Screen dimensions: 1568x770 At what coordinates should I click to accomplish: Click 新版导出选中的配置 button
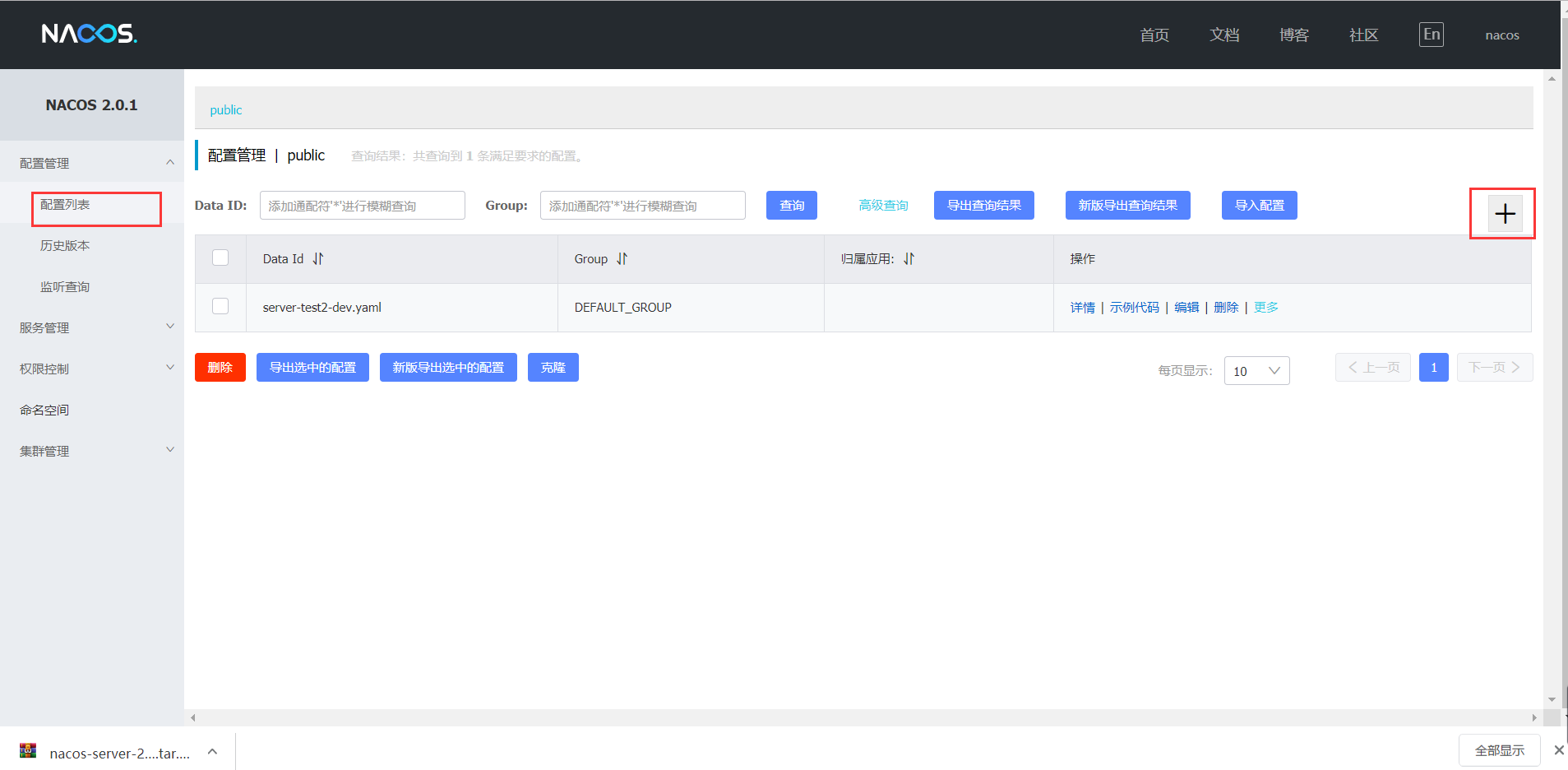point(448,368)
